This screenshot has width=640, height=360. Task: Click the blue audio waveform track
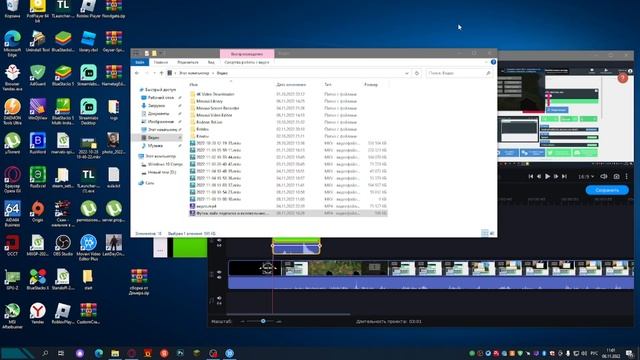(431, 283)
